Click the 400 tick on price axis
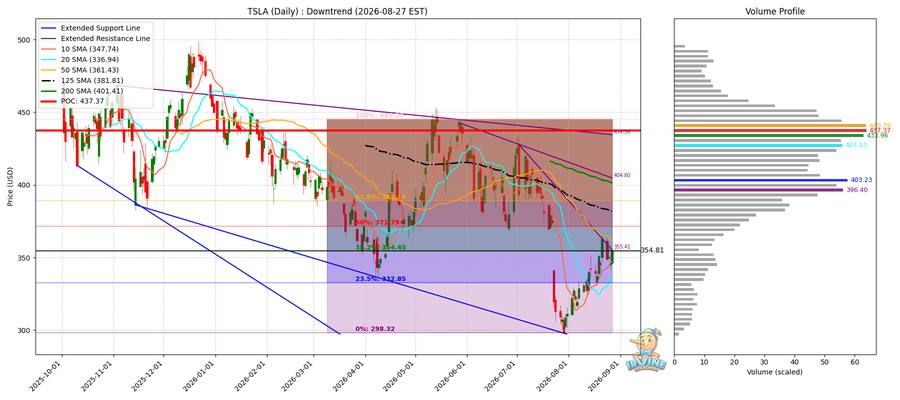Image resolution: width=900 pixels, height=400 pixels. (24, 185)
